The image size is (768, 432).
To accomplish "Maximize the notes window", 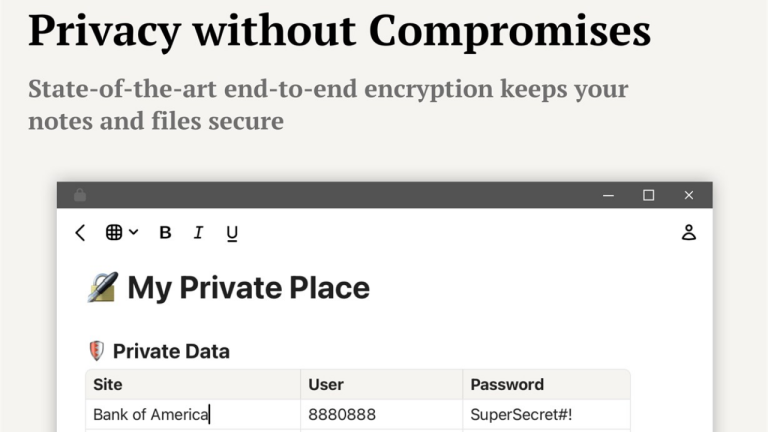I will point(648,195).
